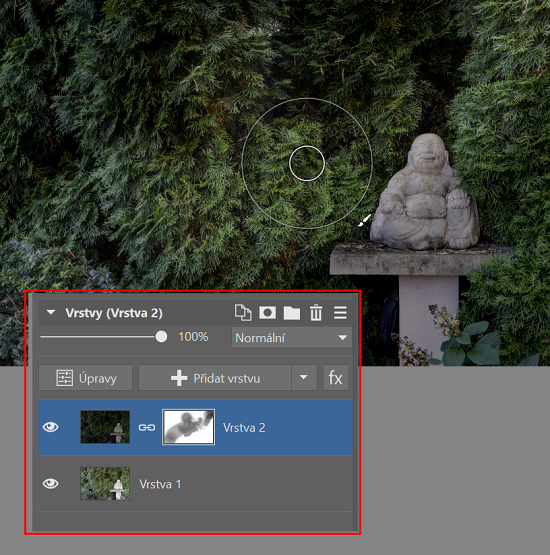Click the Úpravy button
This screenshot has height=555, width=550.
tap(86, 378)
